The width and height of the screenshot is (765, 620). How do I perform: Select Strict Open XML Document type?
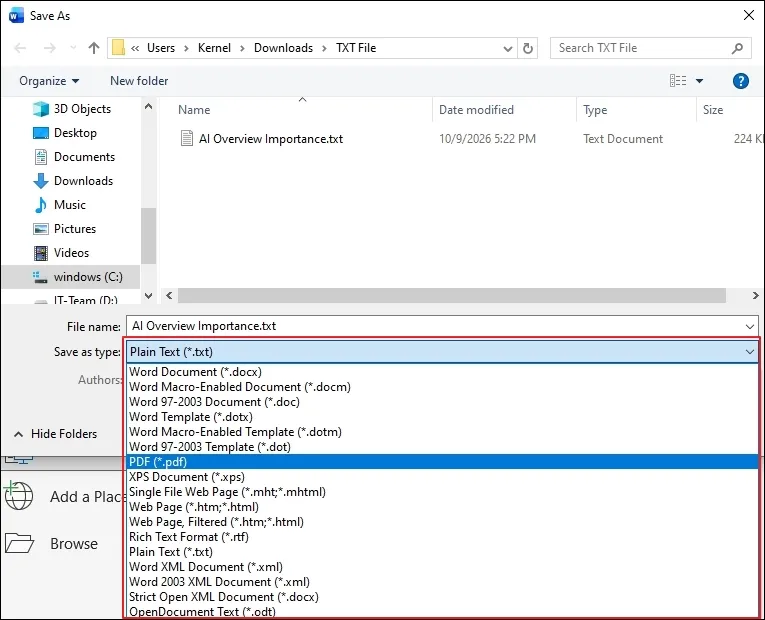coord(443,597)
